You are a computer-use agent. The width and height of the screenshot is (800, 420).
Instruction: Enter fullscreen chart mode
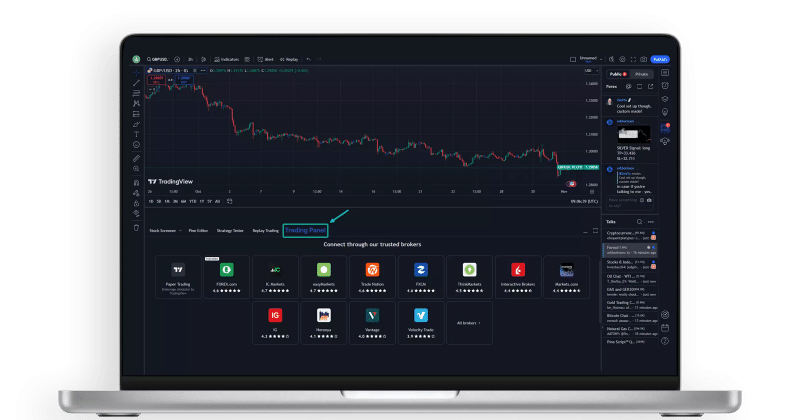(633, 59)
